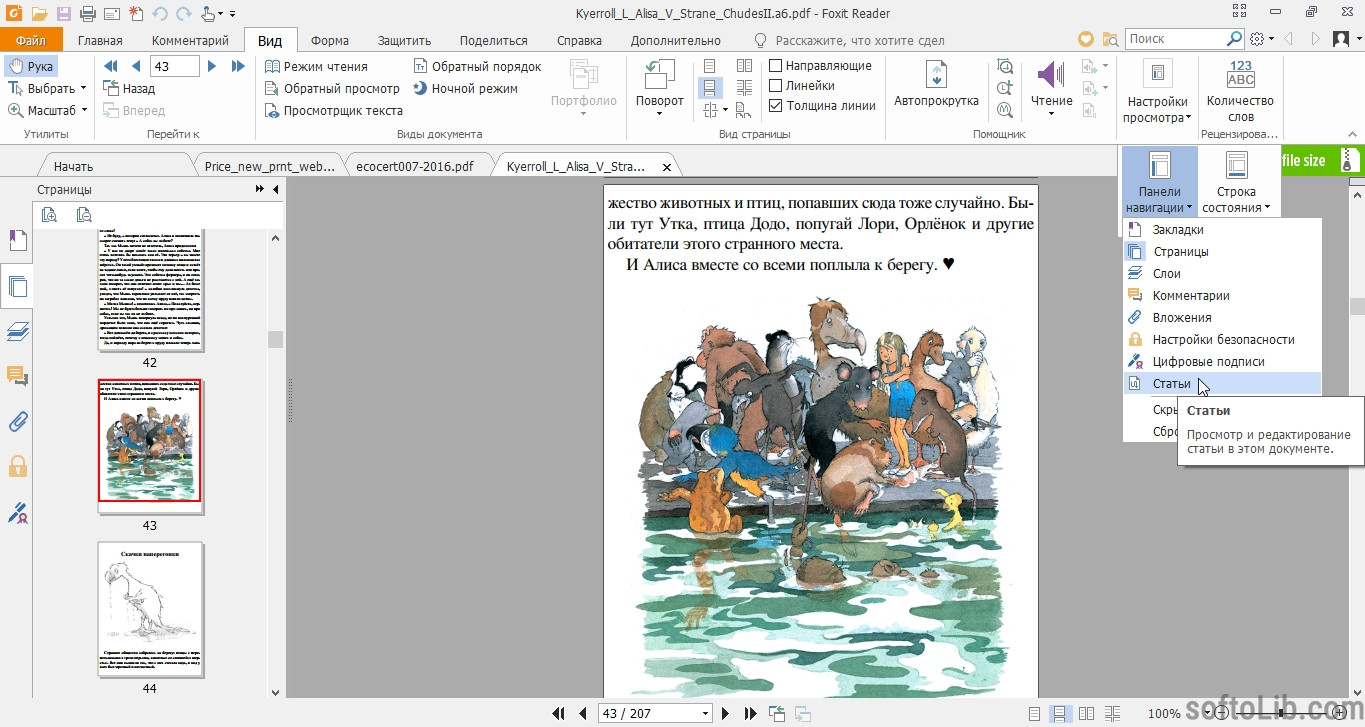Screen dimensions: 1365x727
Task: Switch on Ночной режим night mode
Action: coord(465,88)
